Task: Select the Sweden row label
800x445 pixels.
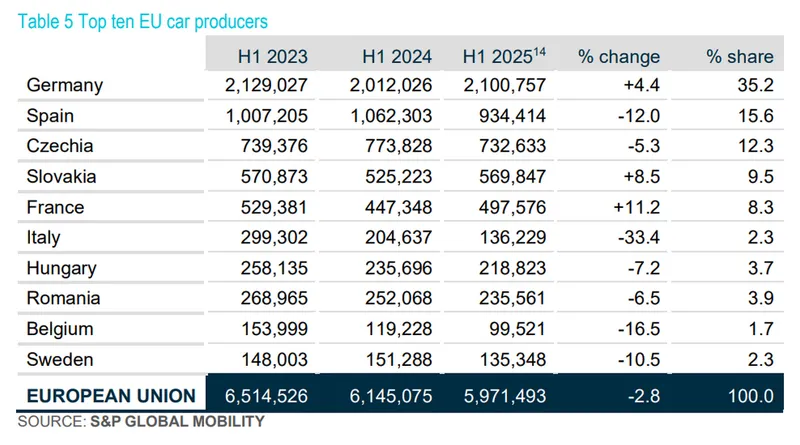Action: [x=59, y=360]
